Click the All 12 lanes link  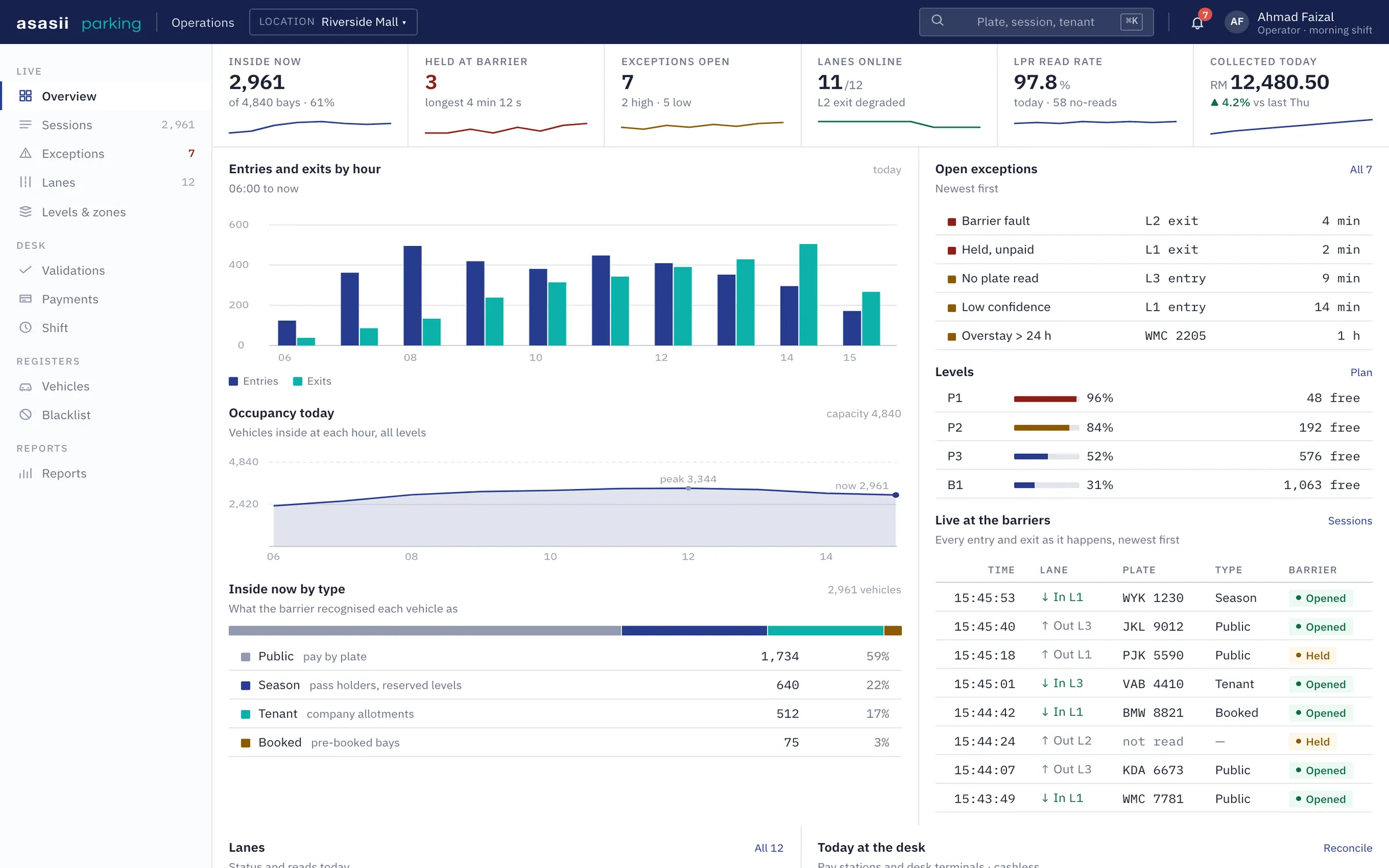pyautogui.click(x=769, y=848)
